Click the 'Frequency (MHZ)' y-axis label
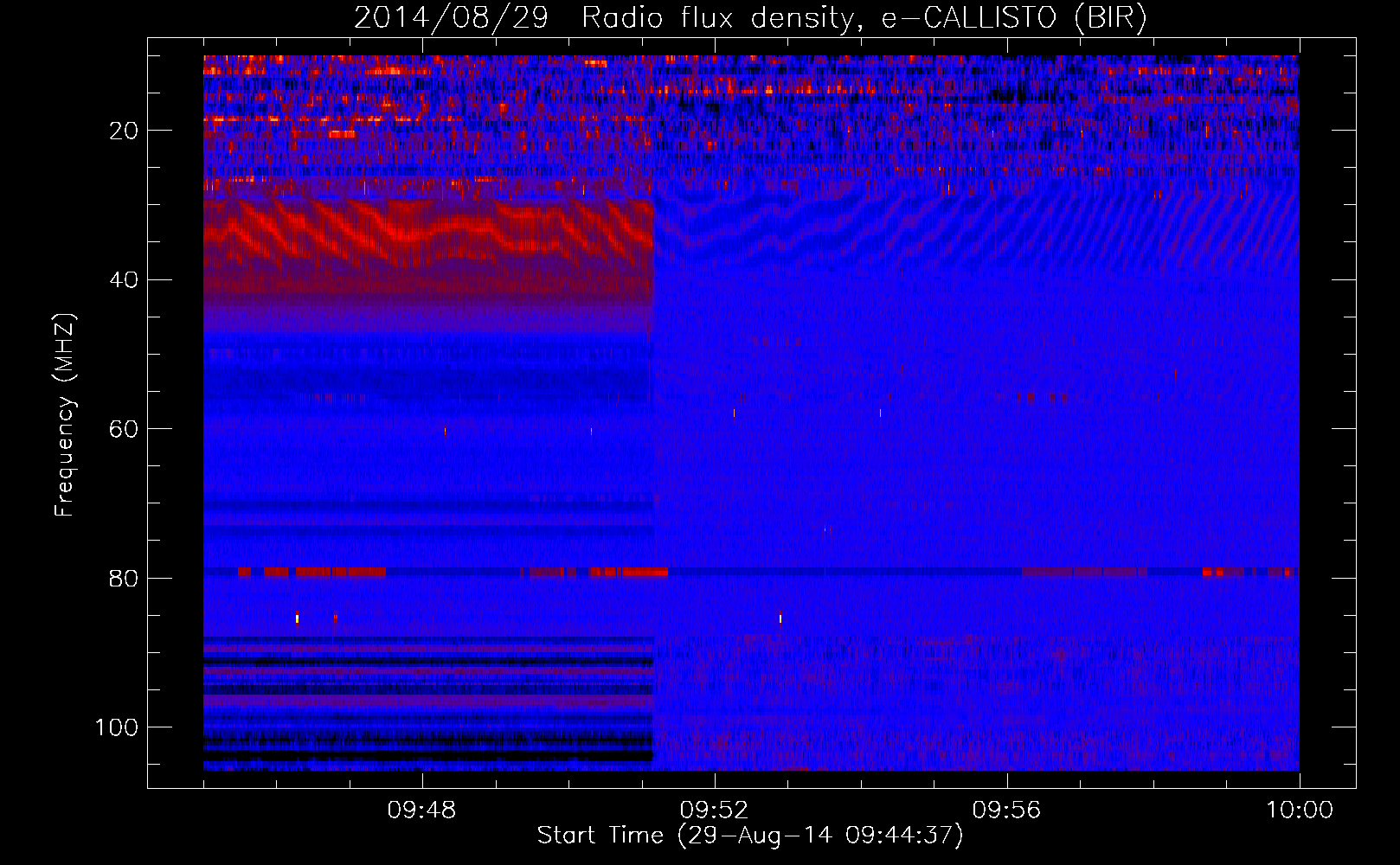 point(65,415)
